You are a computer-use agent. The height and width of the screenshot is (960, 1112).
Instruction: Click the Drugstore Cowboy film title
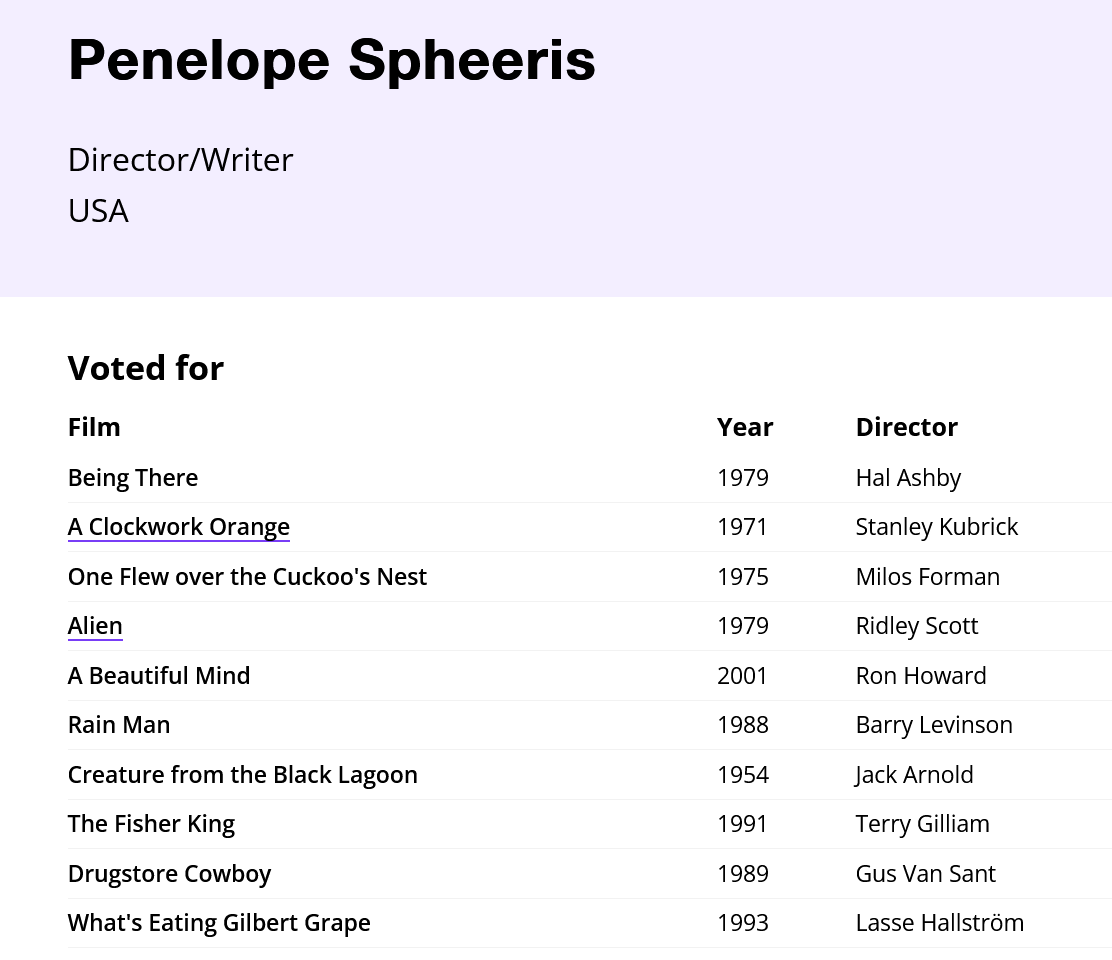coord(169,874)
